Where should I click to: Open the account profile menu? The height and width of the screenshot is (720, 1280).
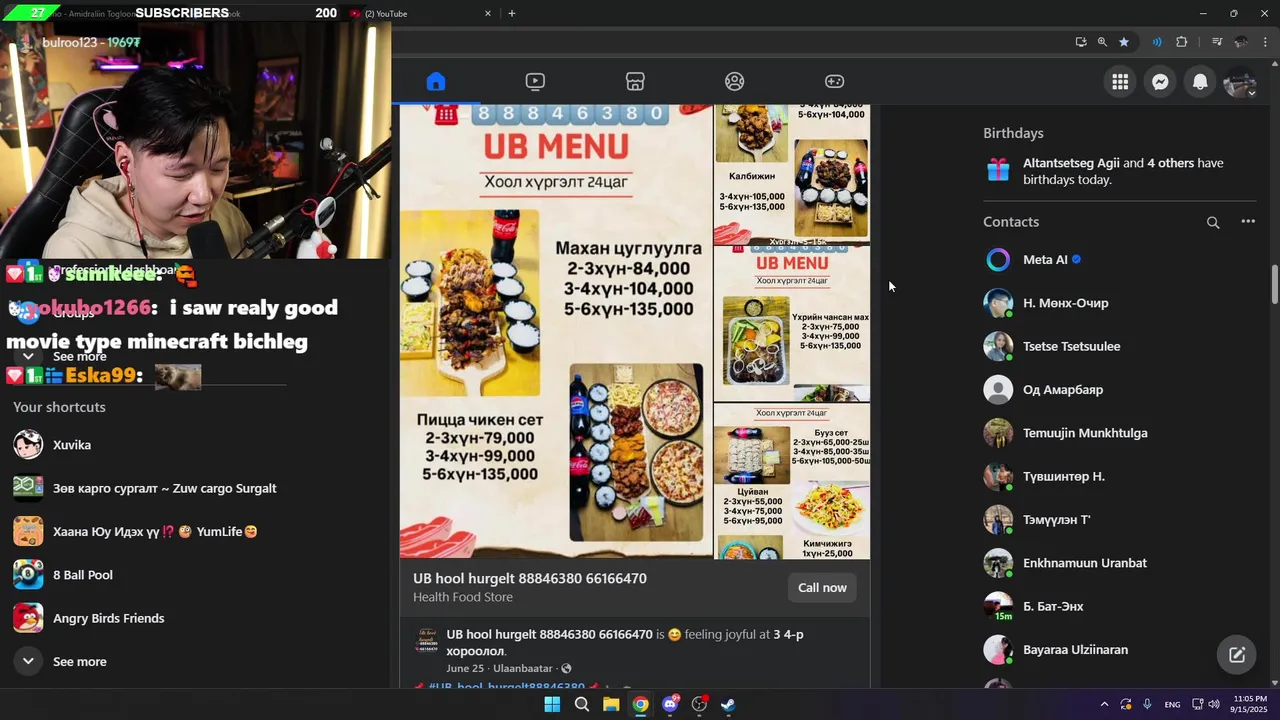[1240, 82]
